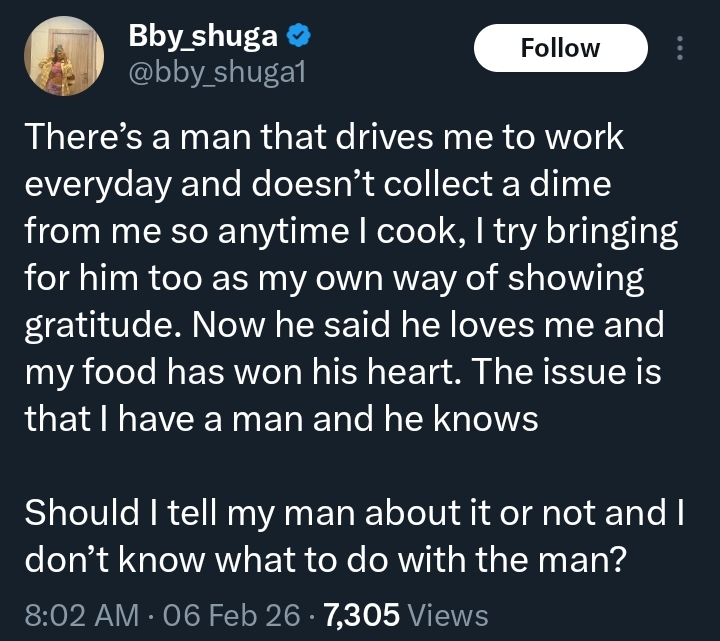Screen dimensions: 720x641
Task: Follow the Bby_shuga account
Action: (x=560, y=48)
